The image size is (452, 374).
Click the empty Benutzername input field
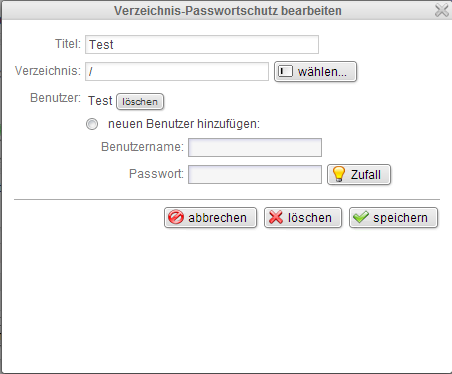coord(255,147)
